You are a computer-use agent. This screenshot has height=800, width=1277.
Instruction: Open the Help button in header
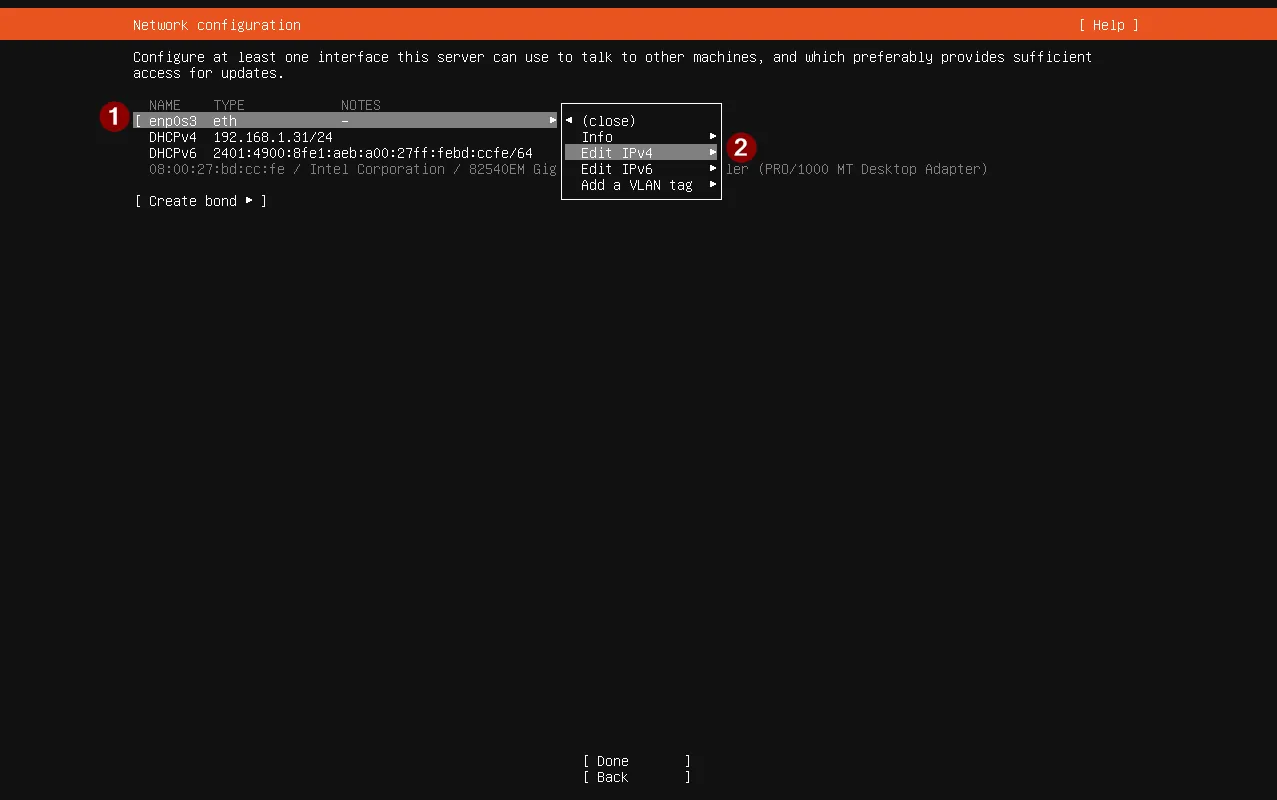coord(1109,25)
